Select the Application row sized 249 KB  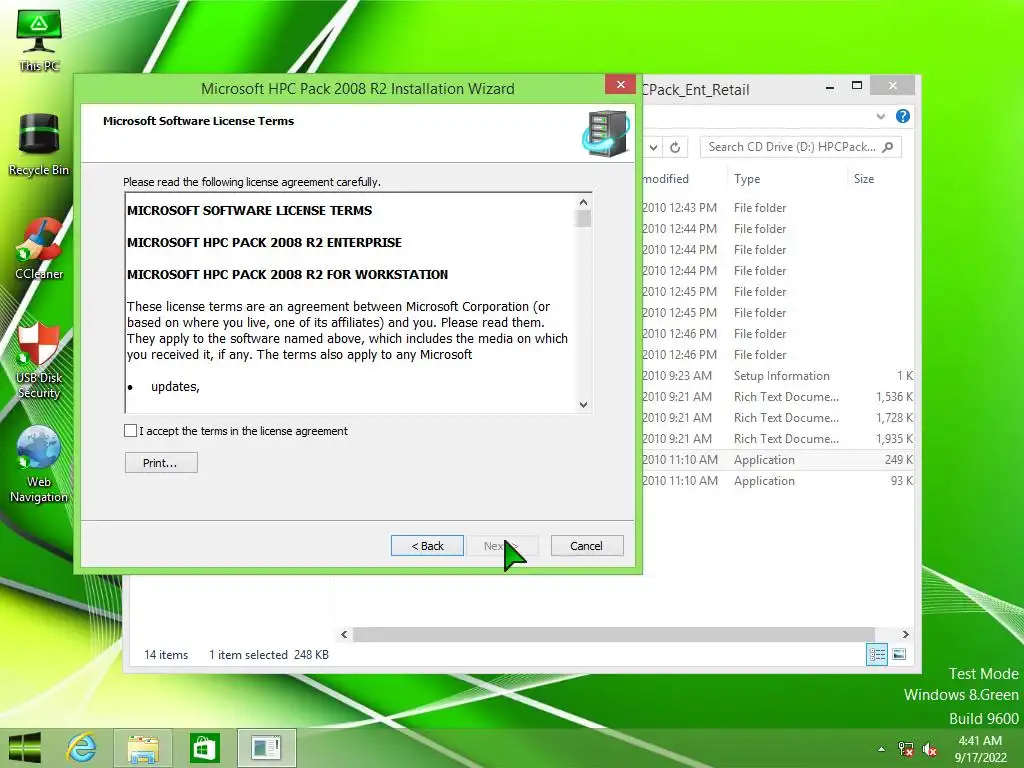click(x=778, y=460)
